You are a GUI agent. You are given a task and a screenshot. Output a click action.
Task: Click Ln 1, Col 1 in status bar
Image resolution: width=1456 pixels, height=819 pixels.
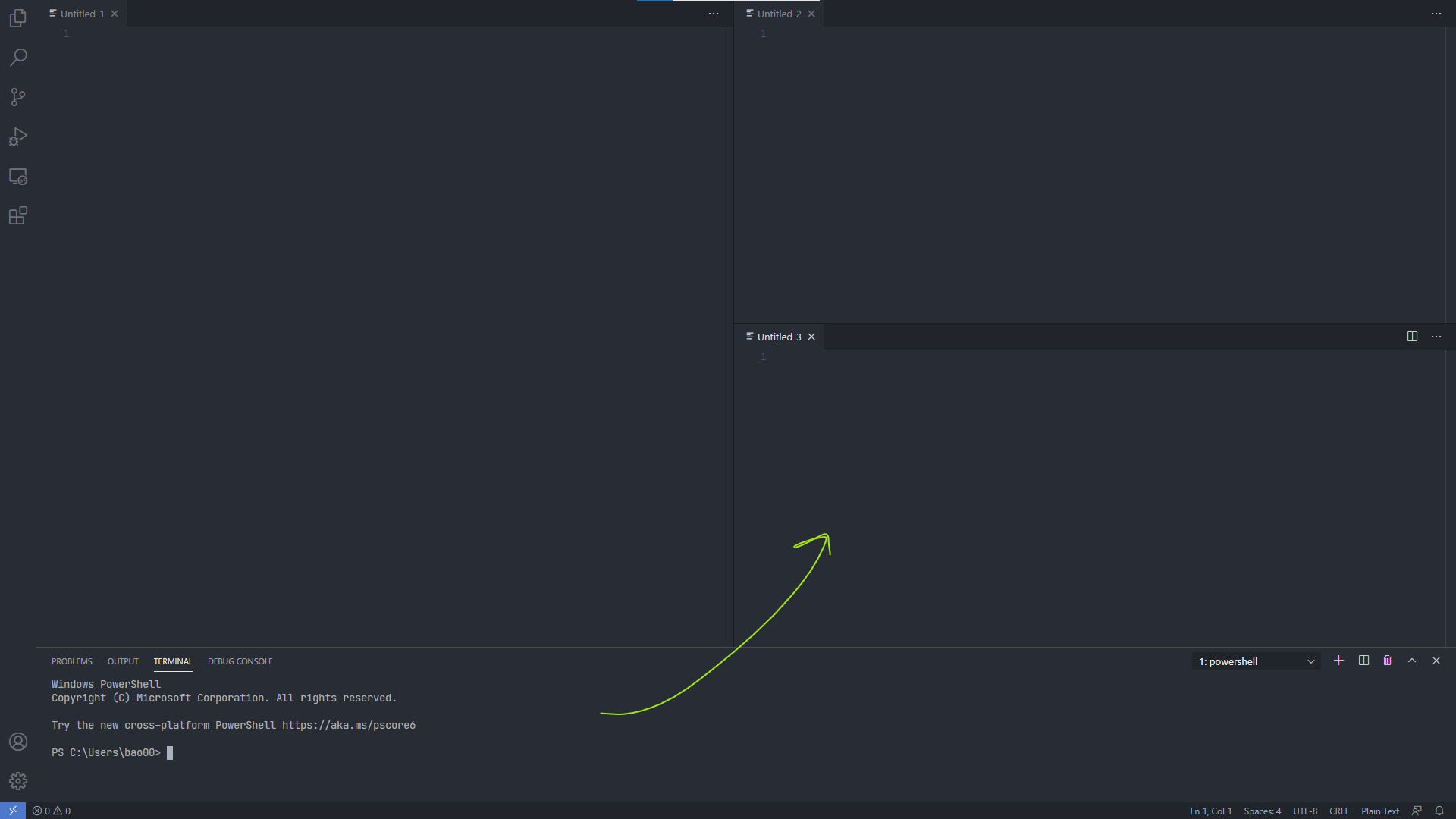1210,811
